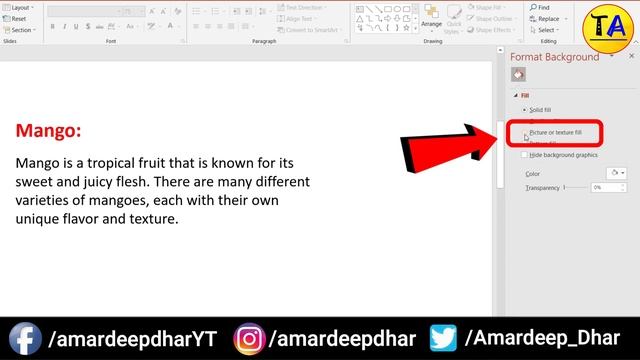The height and width of the screenshot is (360, 640).
Task: Check Hide background graphics box
Action: 524,155
